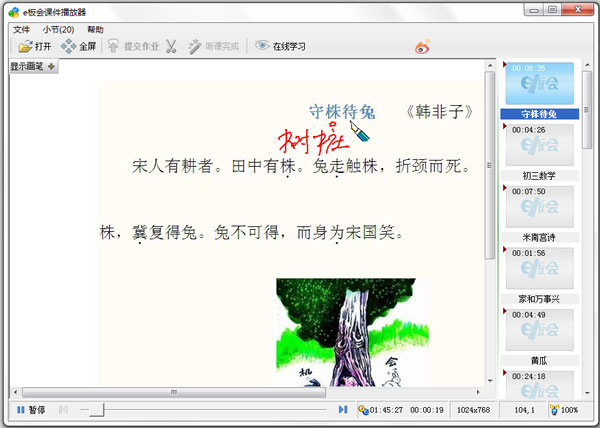
Task: Open the 小节(20) menu
Action: coord(58,30)
